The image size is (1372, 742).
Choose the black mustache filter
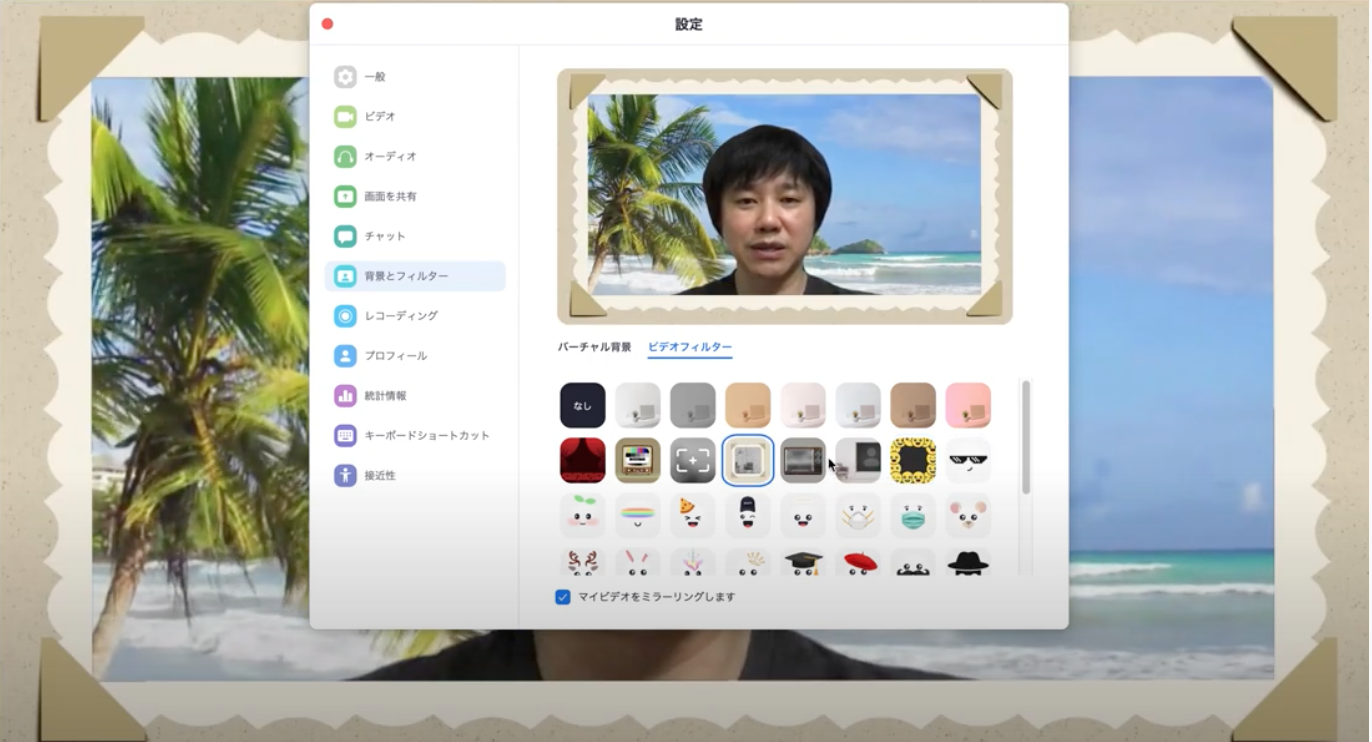point(913,562)
